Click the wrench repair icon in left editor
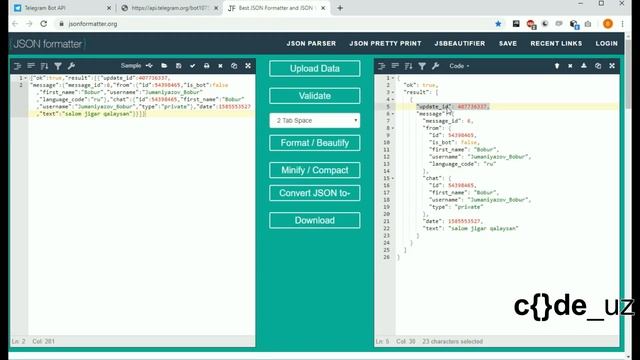Viewport: 640px width, 360px height. (71, 66)
